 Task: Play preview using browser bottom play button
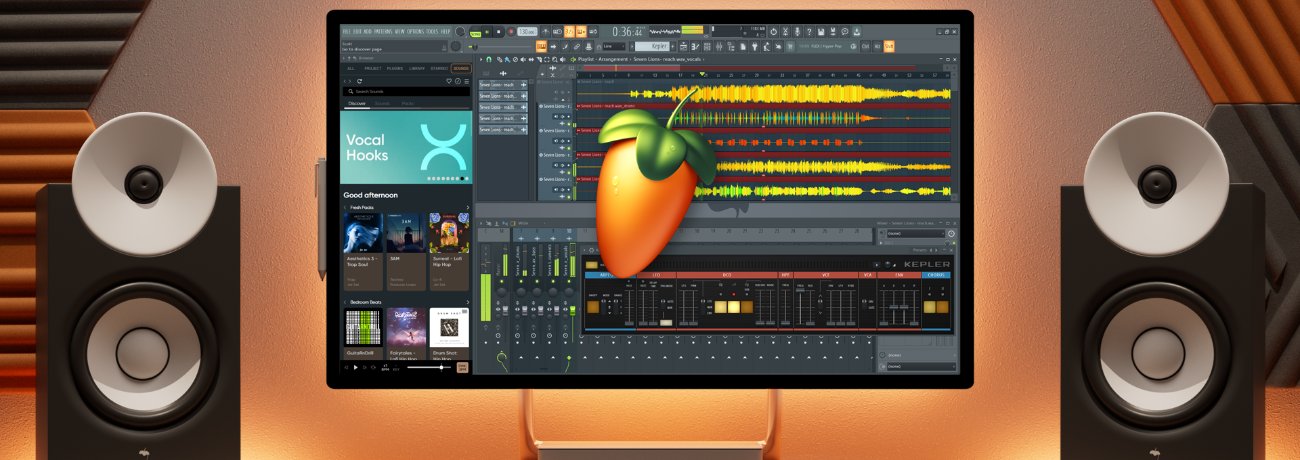[x=355, y=367]
